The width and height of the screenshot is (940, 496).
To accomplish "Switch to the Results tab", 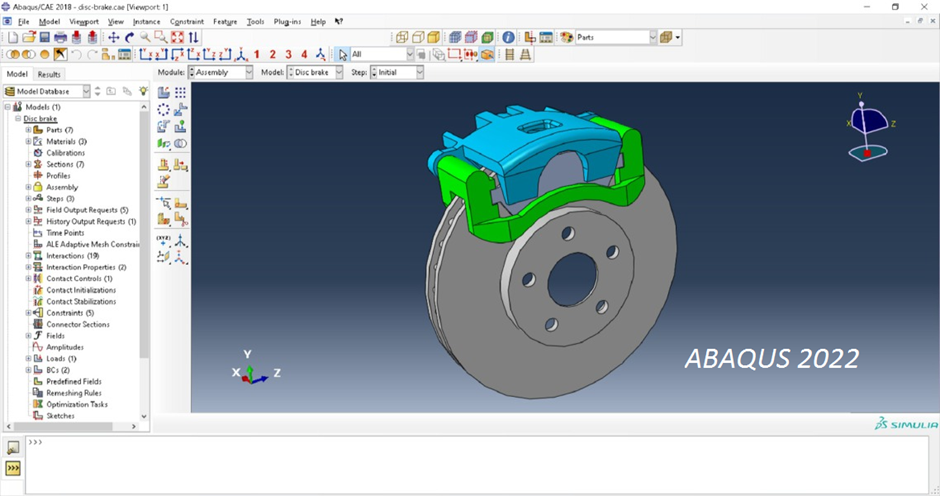I will (49, 74).
